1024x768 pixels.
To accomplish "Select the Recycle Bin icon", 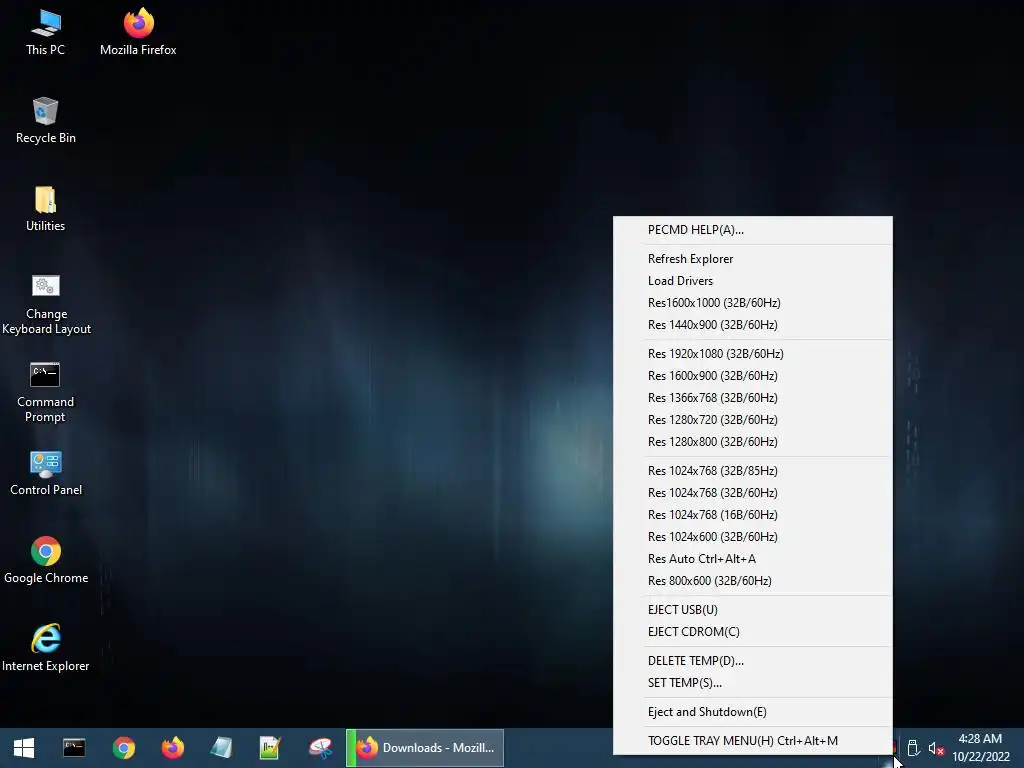I will 46,121.
